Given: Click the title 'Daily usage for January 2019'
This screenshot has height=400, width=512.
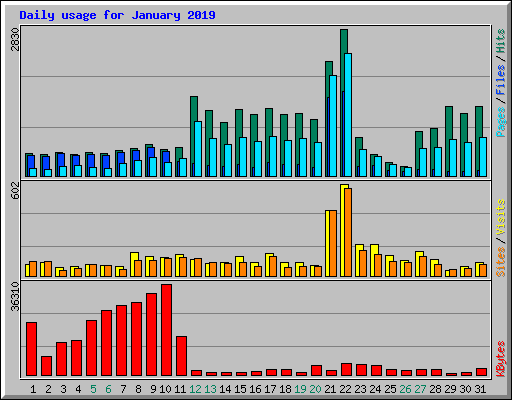Looking at the screenshot, I should point(117,15).
